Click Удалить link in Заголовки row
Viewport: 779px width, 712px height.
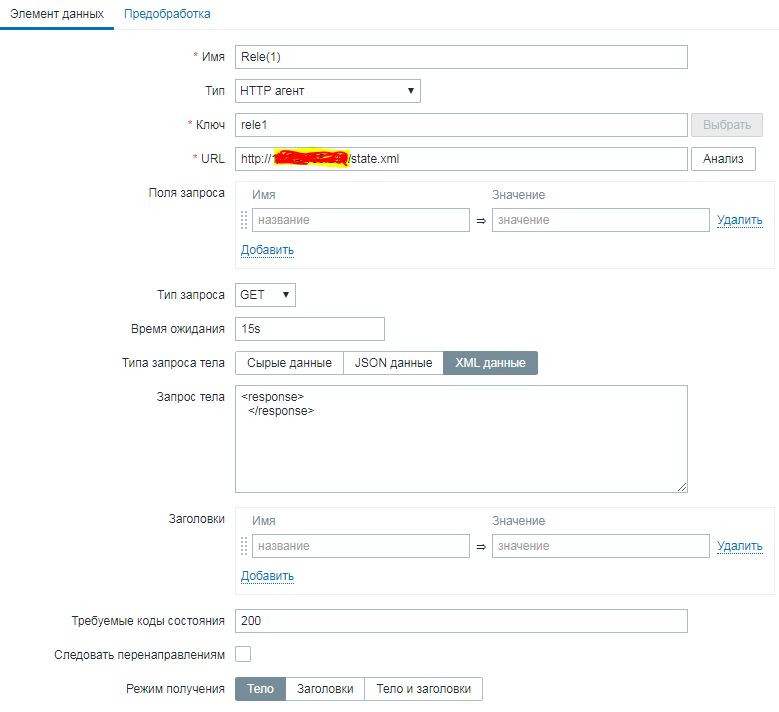[x=739, y=546]
